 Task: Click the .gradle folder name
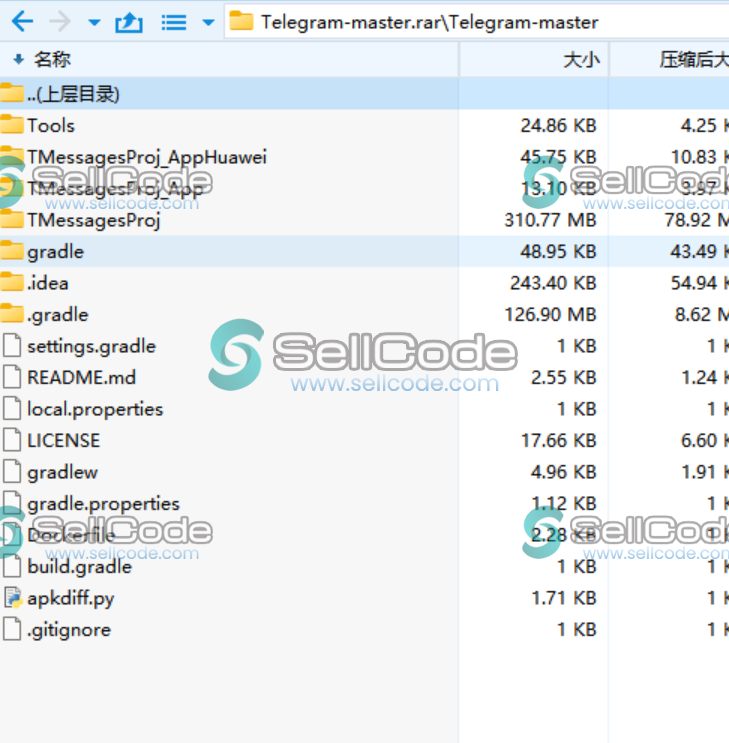(x=57, y=315)
